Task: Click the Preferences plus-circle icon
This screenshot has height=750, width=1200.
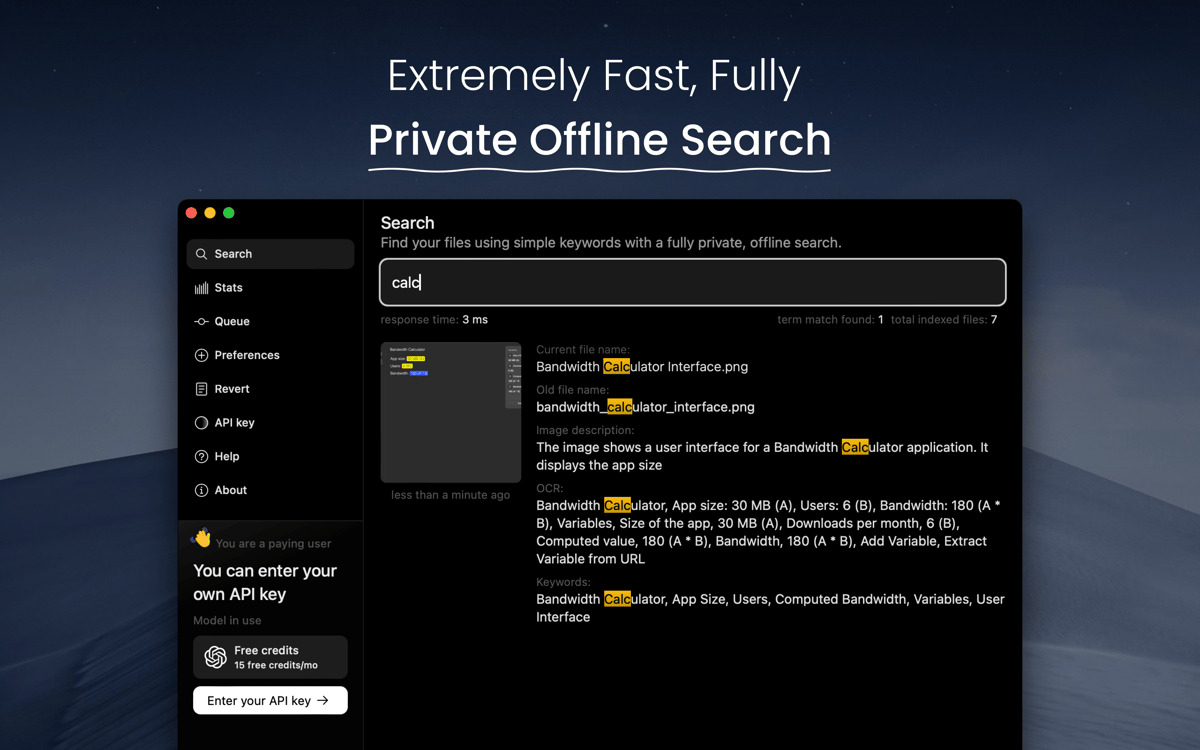Action: click(201, 355)
